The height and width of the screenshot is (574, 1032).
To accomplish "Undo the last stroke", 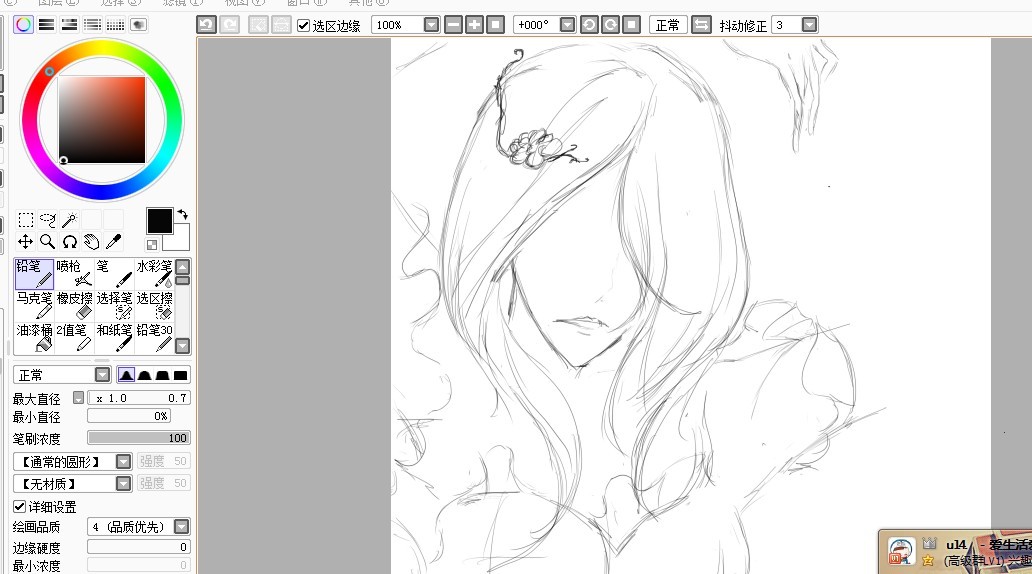I will [207, 25].
